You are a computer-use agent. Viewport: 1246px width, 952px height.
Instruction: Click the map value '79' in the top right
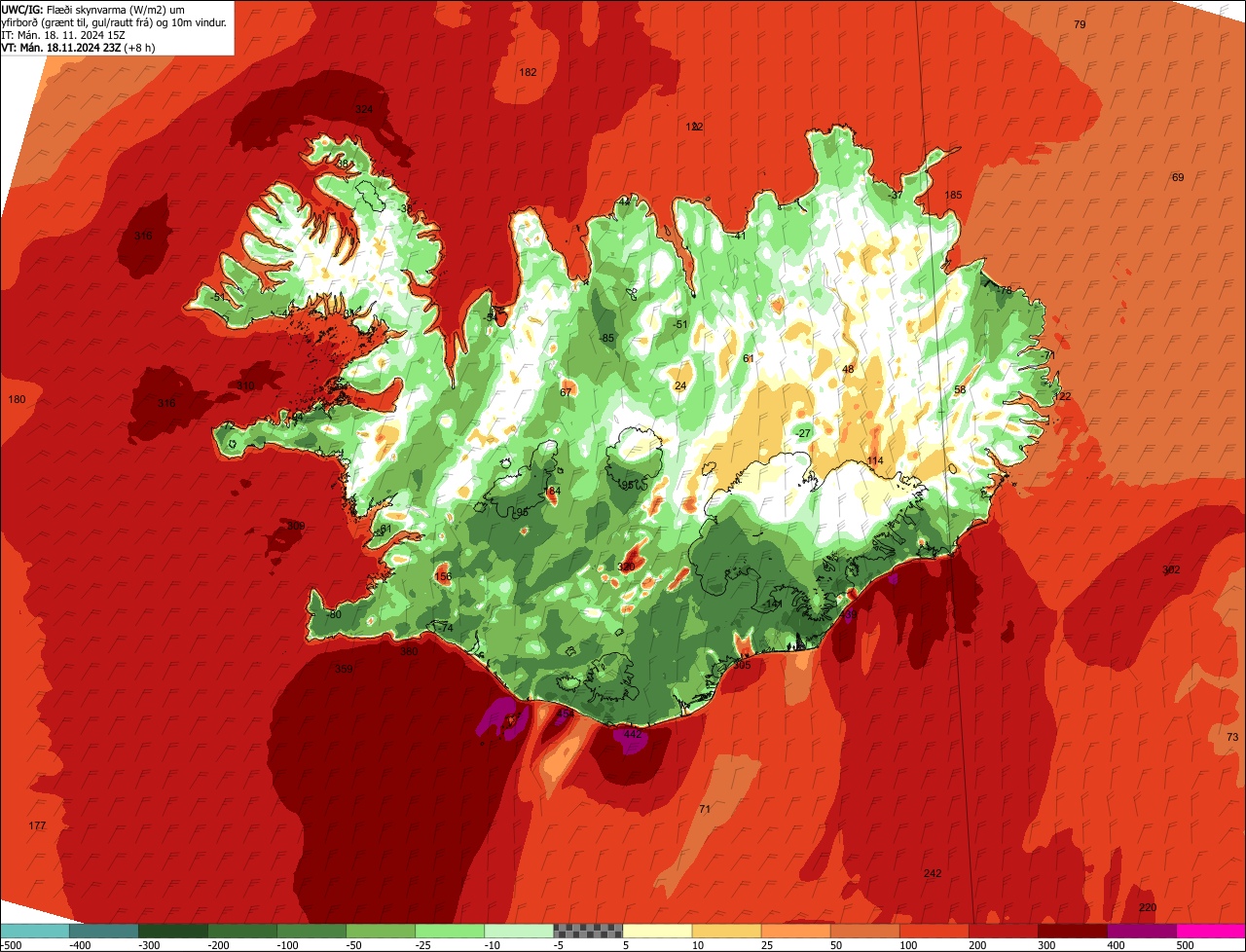(1080, 24)
